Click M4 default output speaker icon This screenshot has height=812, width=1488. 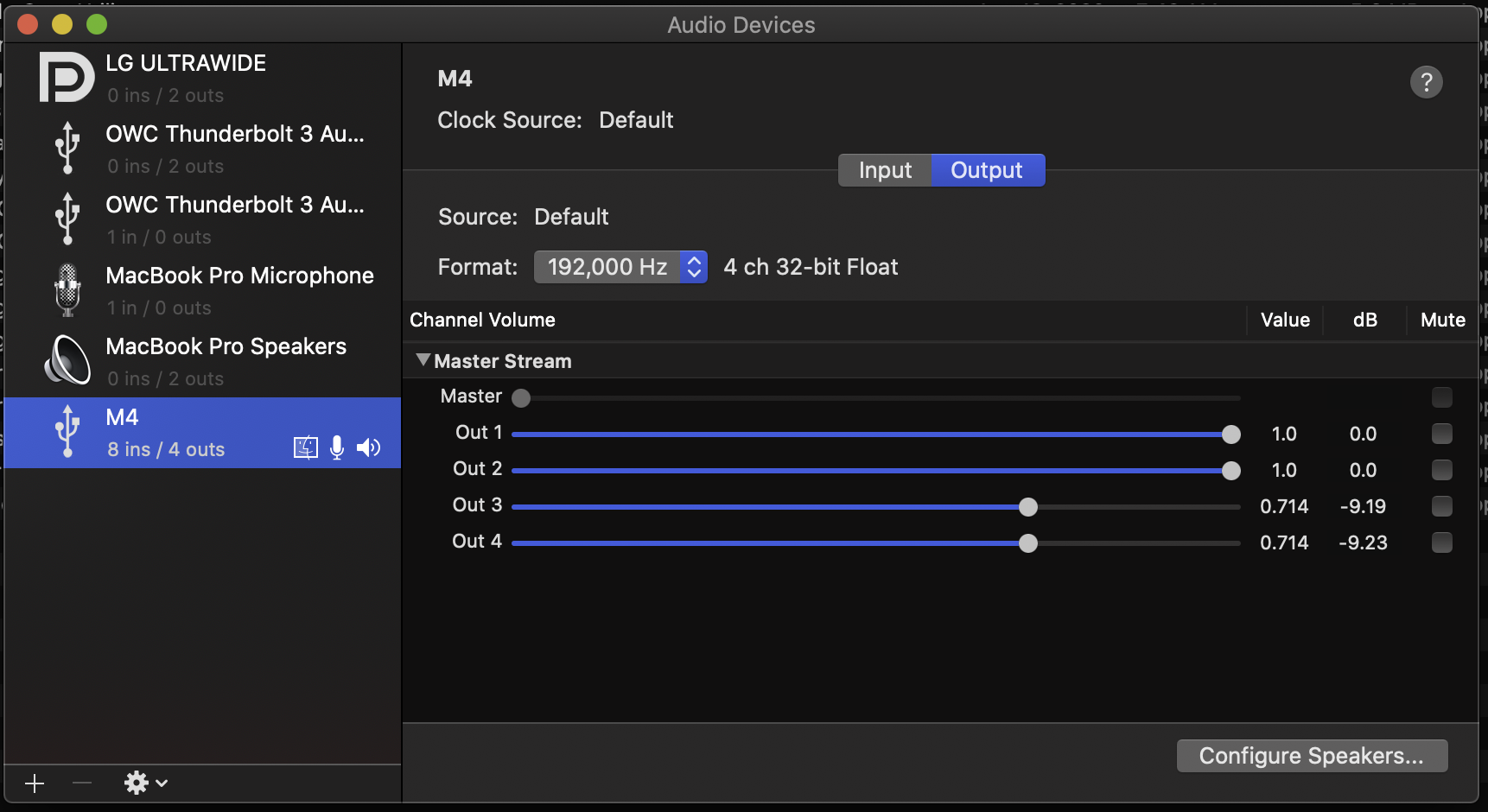tap(369, 447)
